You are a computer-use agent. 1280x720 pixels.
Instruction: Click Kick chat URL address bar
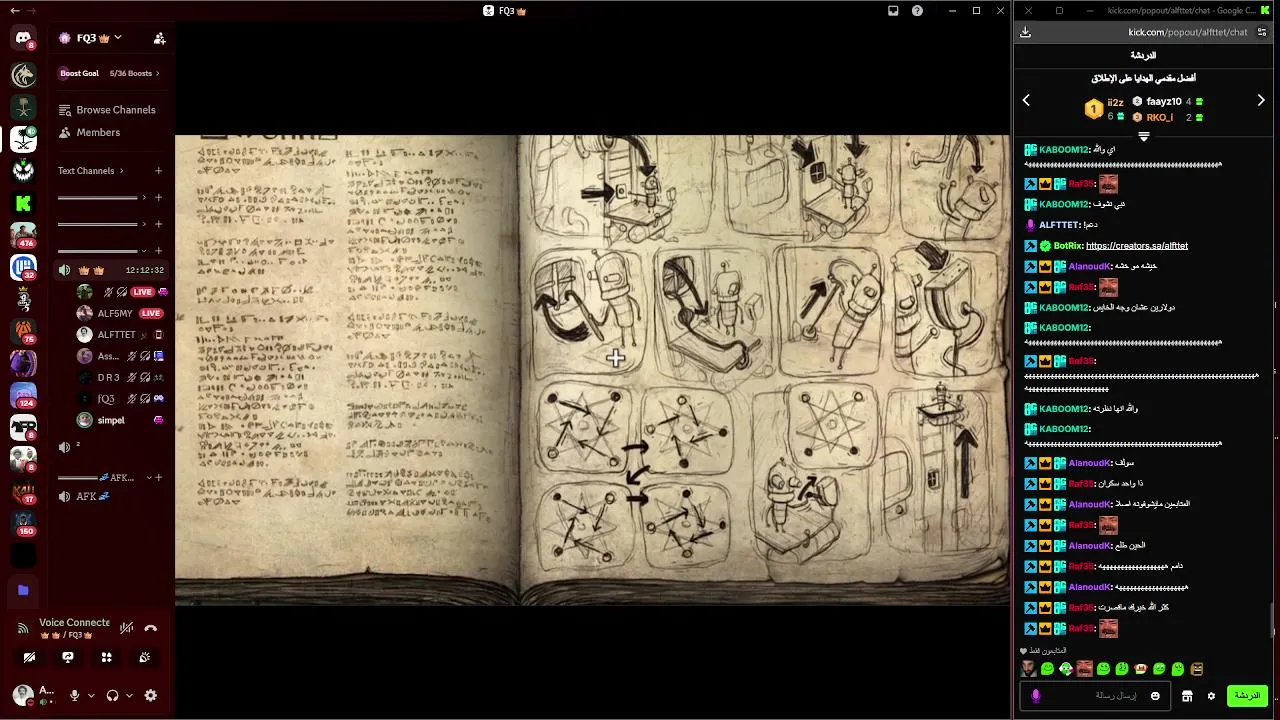tap(1187, 32)
